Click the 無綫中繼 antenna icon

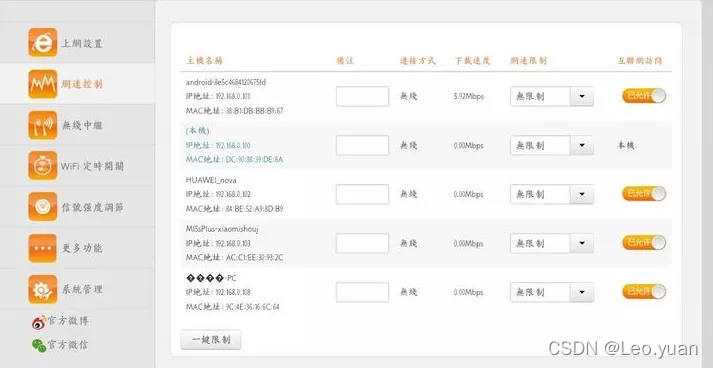click(x=43, y=125)
